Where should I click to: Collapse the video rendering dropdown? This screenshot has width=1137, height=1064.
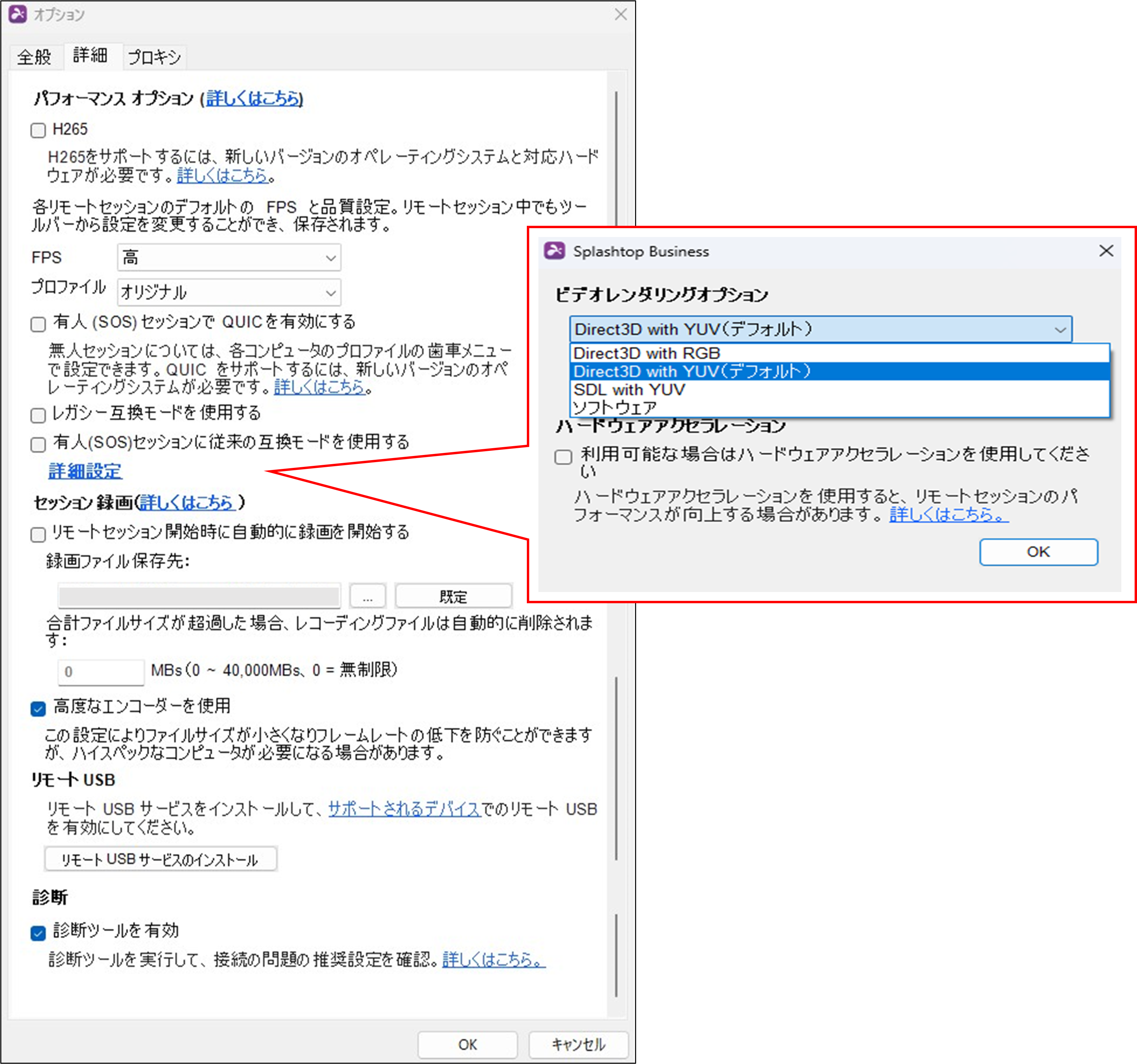pos(820,329)
